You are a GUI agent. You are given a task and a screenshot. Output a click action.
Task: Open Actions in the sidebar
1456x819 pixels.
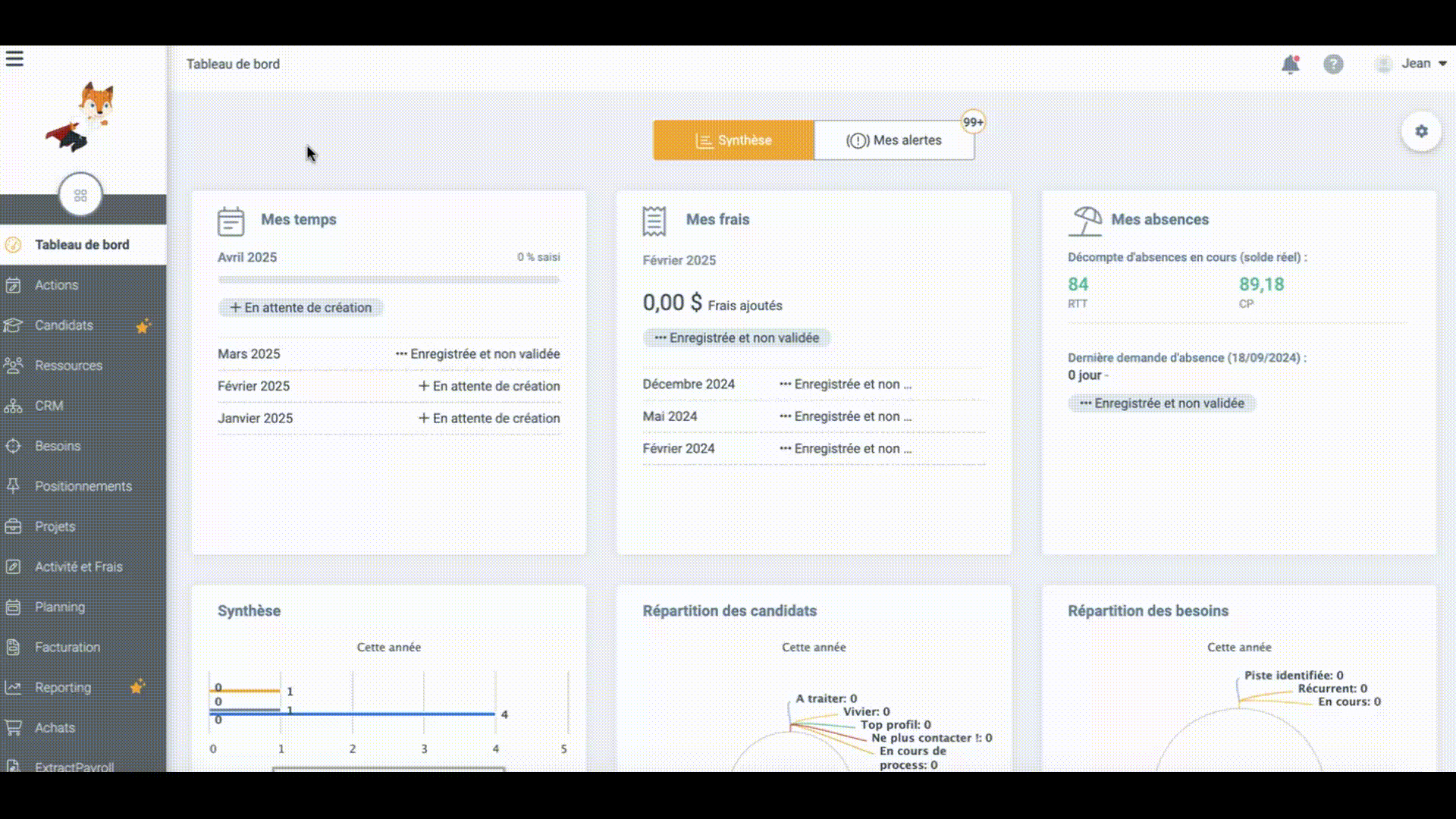point(83,285)
